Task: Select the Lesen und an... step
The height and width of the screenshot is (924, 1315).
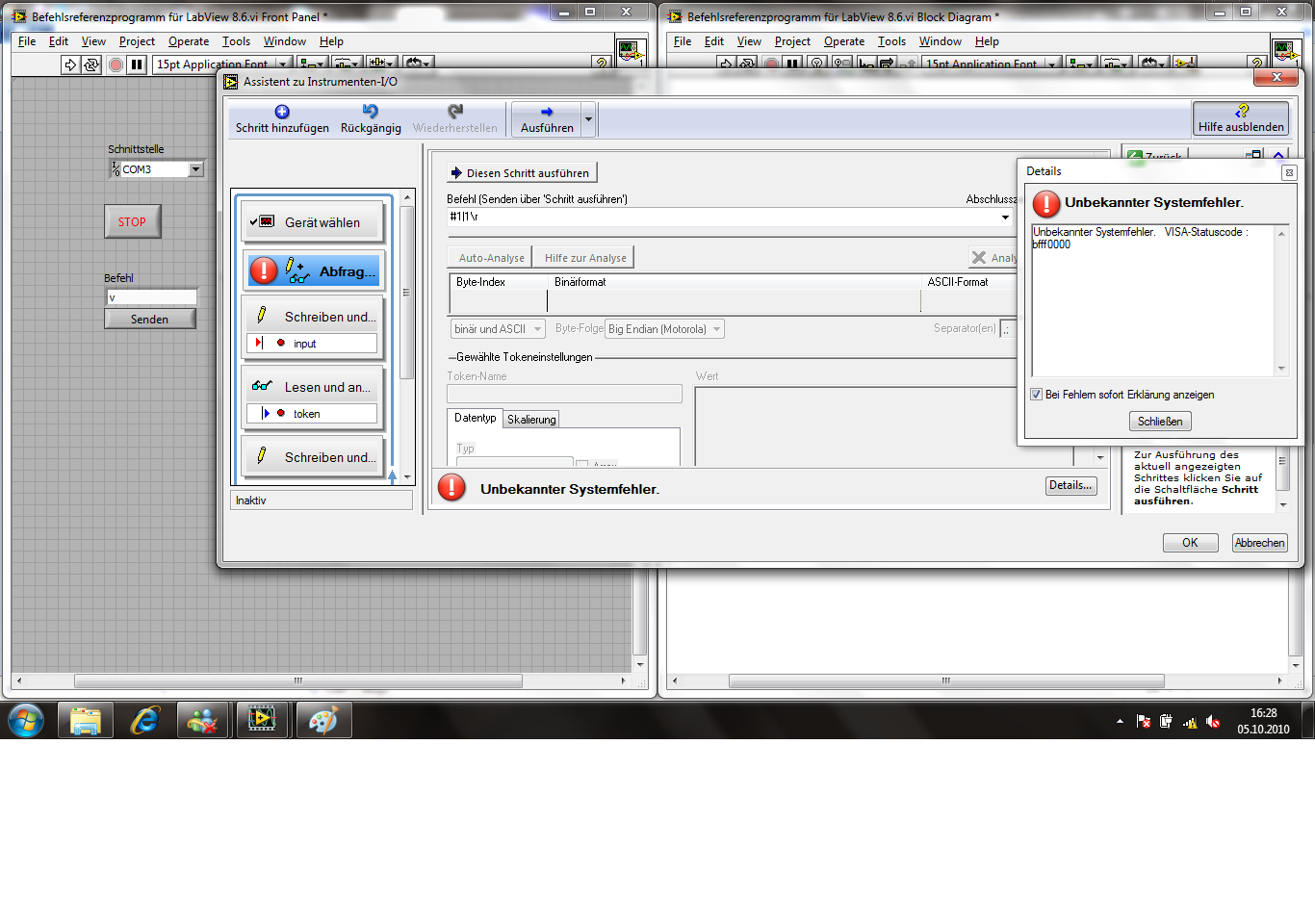Action: [313, 386]
